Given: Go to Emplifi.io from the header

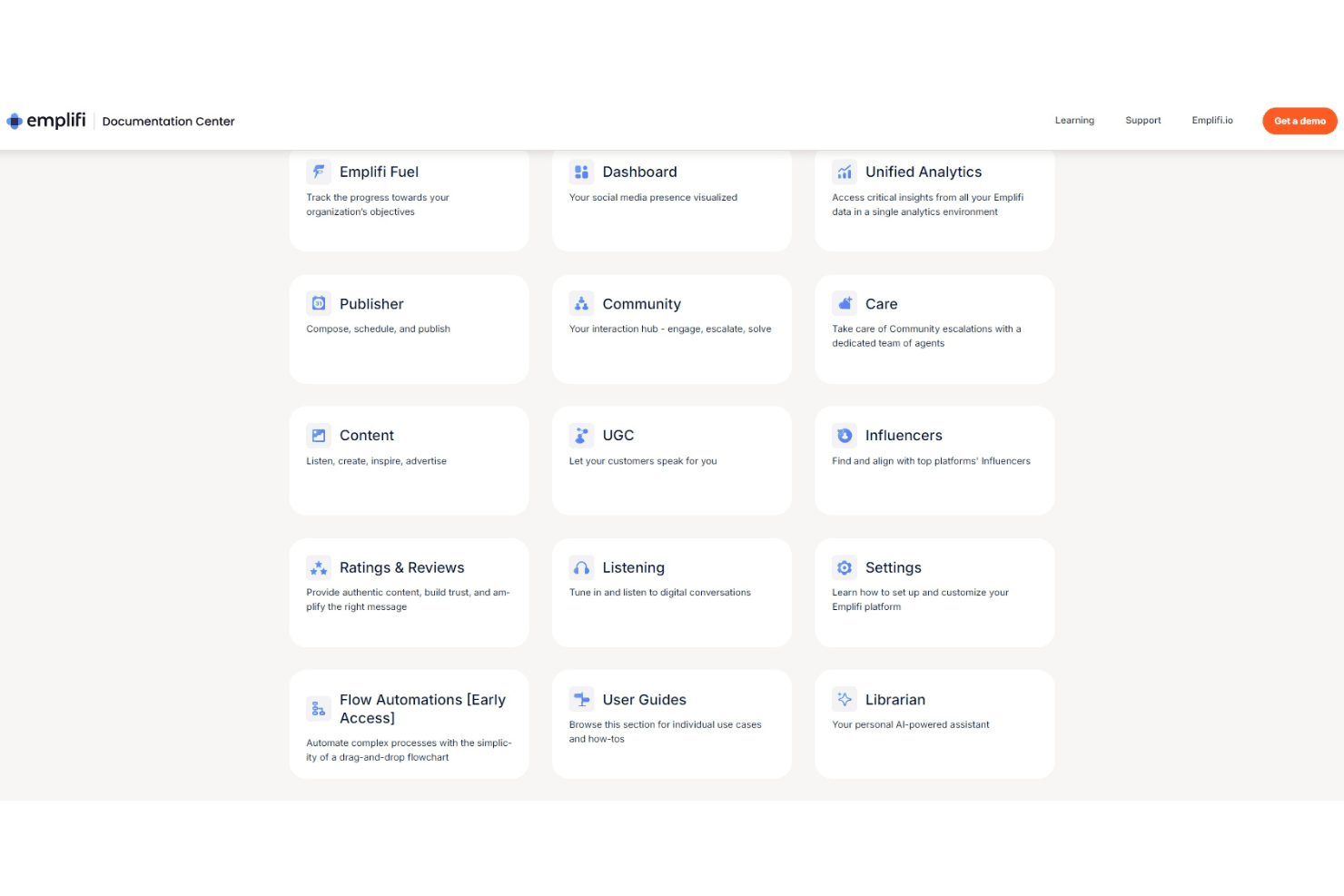Looking at the screenshot, I should pyautogui.click(x=1212, y=121).
